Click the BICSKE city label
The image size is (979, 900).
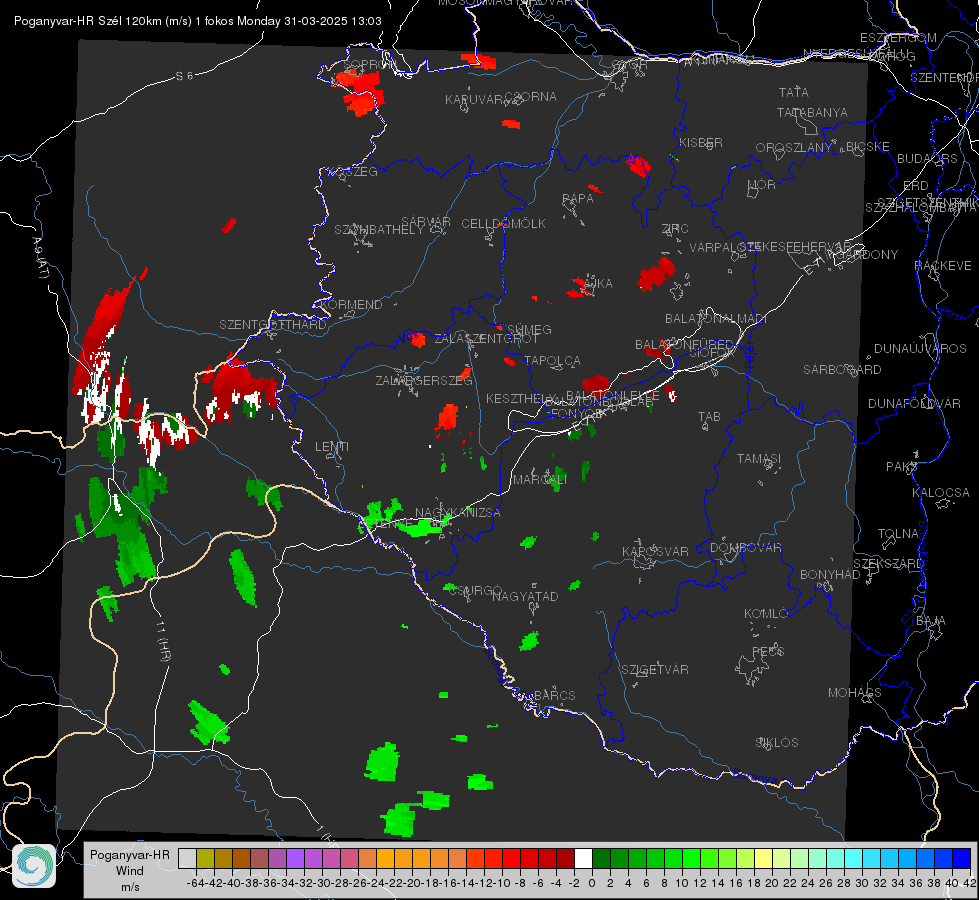[x=868, y=147]
